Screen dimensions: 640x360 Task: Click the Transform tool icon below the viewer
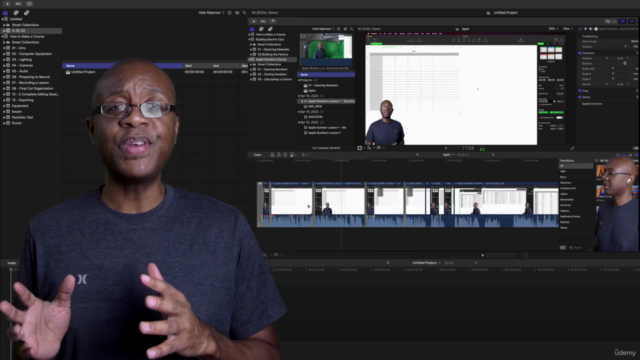click(360, 148)
